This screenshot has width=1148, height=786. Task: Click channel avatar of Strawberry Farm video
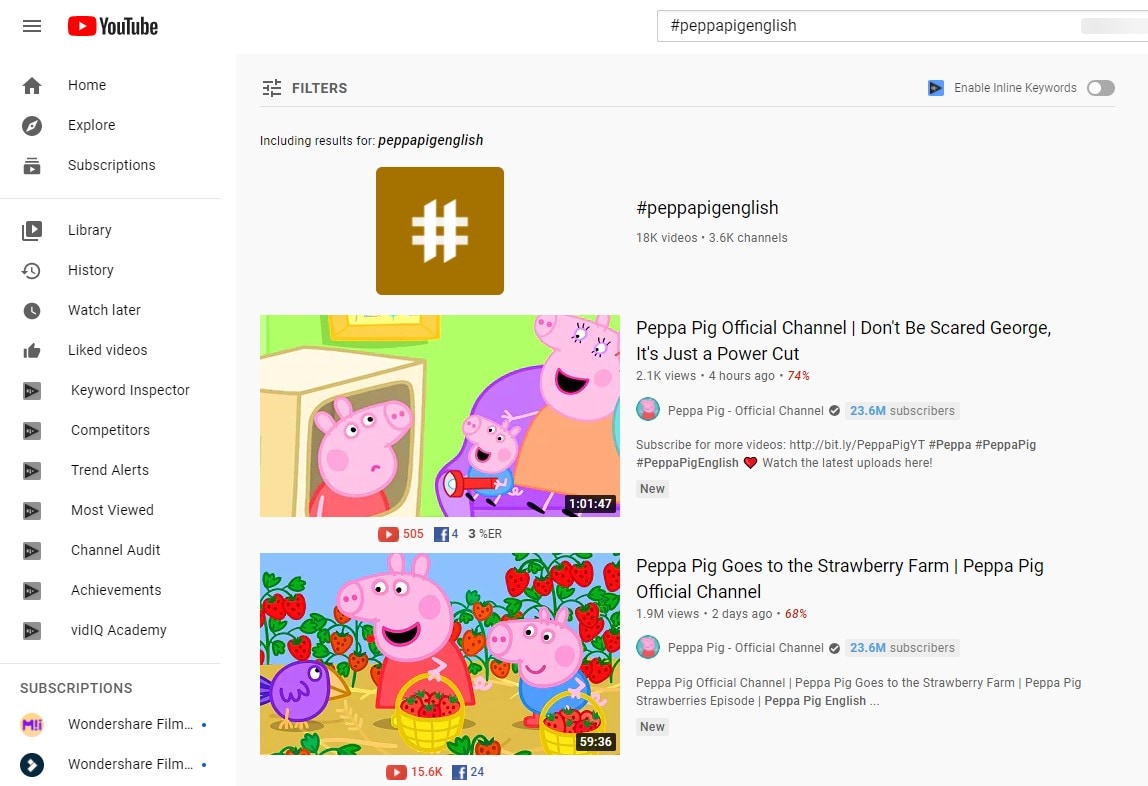[647, 647]
